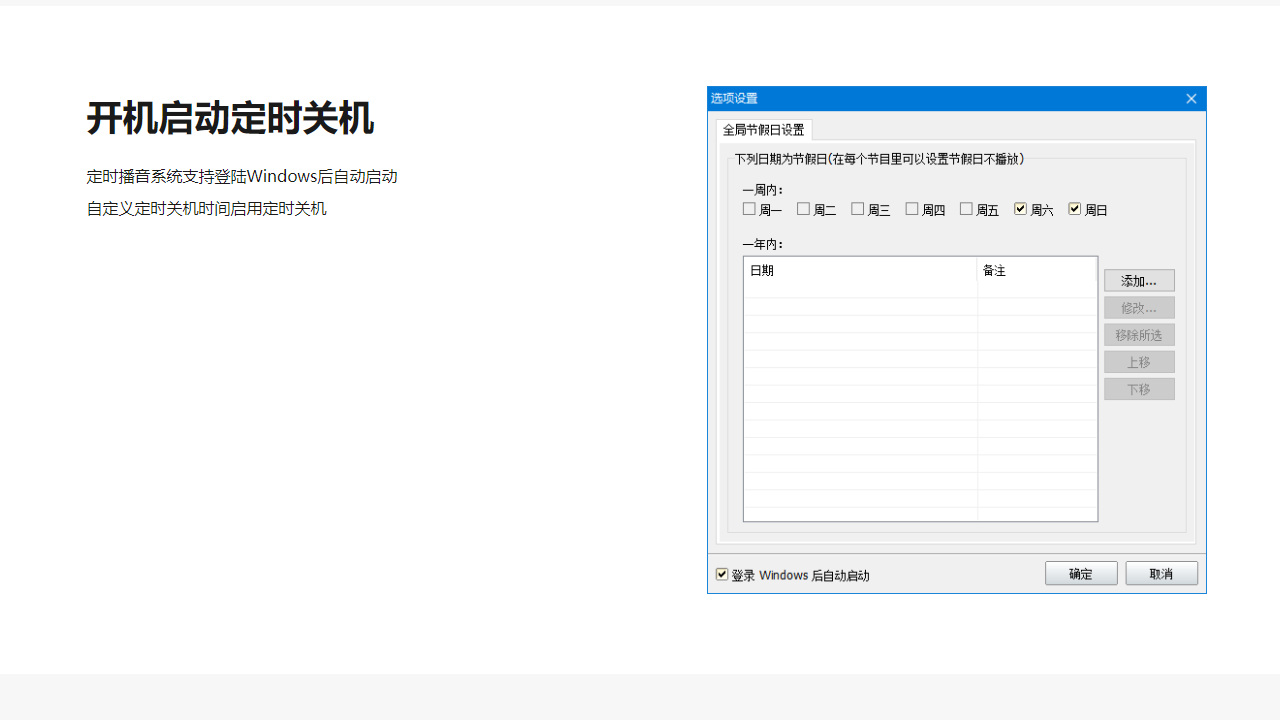Click the 添加 (Add) button
The width and height of the screenshot is (1280, 720).
pos(1139,280)
